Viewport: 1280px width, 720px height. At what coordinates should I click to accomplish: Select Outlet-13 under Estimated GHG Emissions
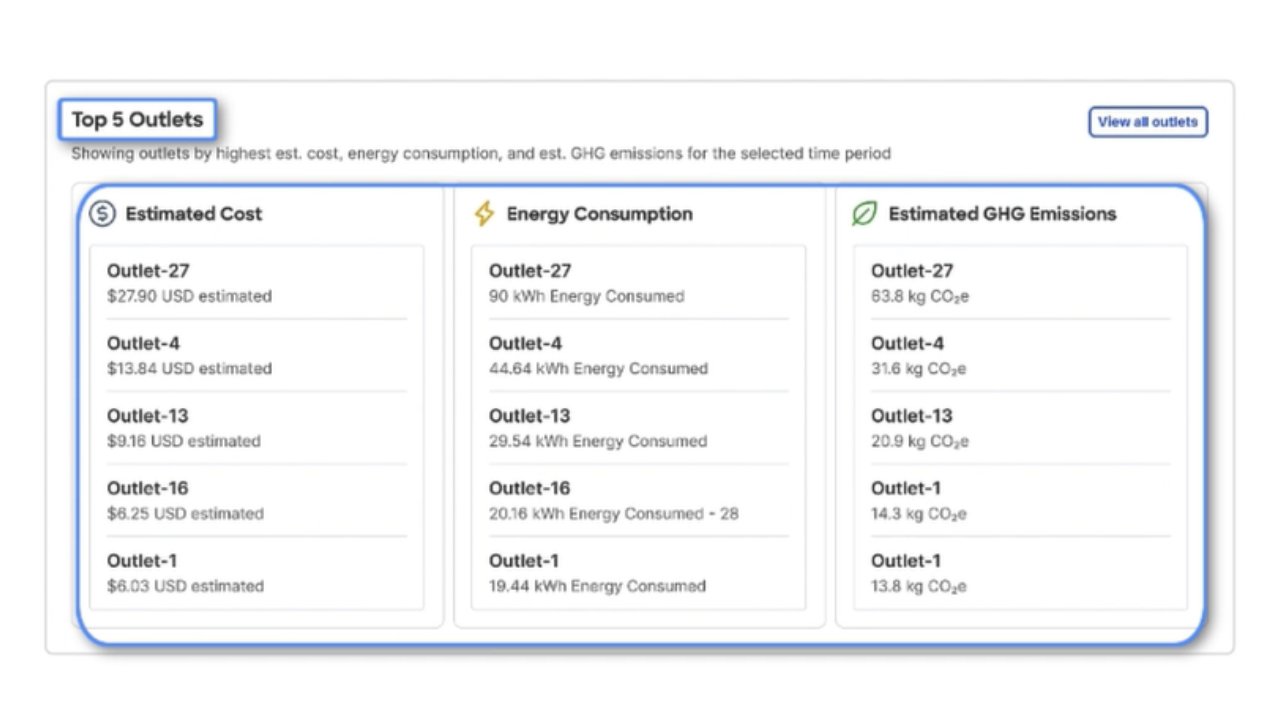pos(911,416)
